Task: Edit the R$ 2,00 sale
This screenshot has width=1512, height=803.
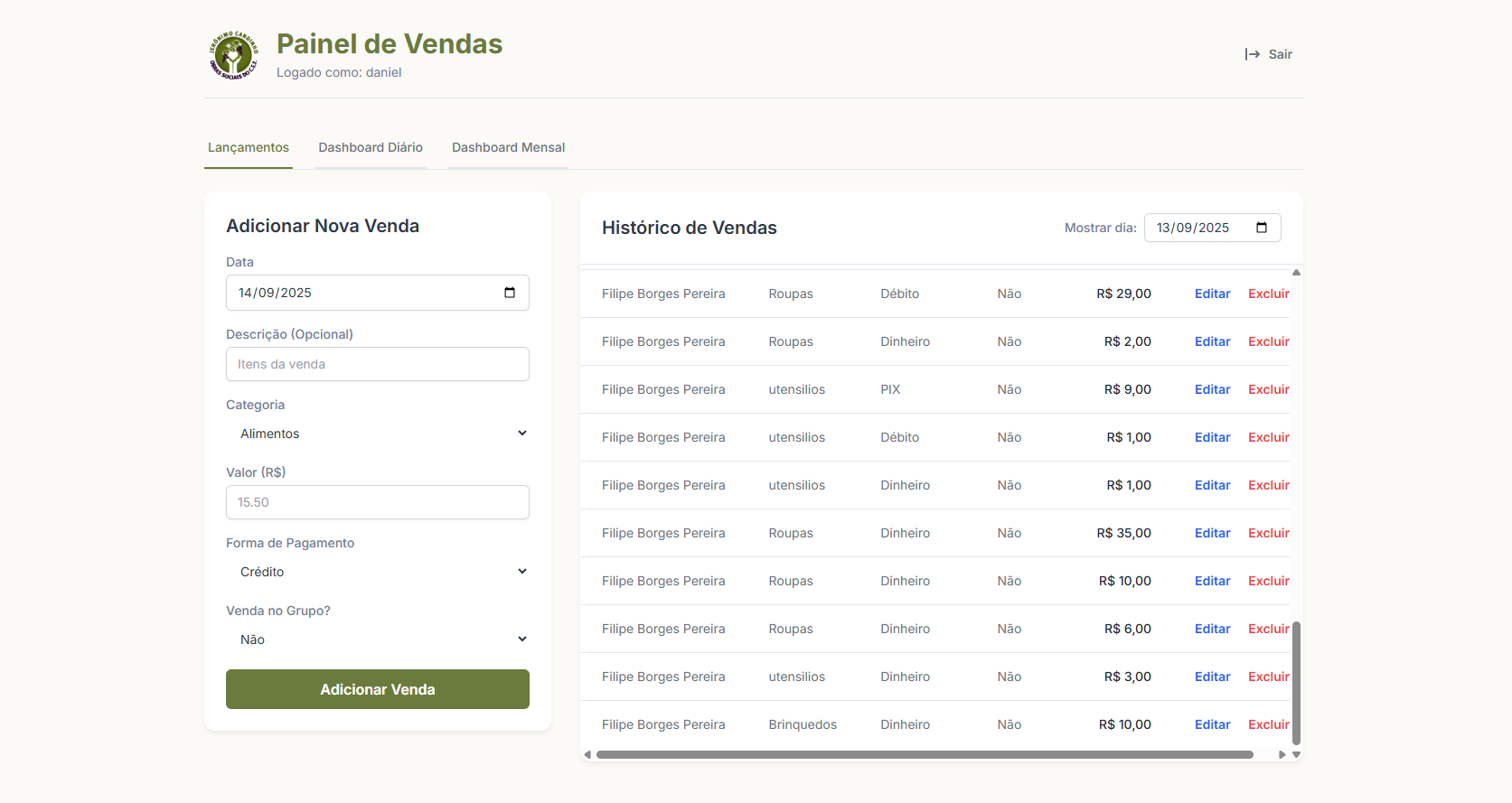Action: click(x=1212, y=341)
